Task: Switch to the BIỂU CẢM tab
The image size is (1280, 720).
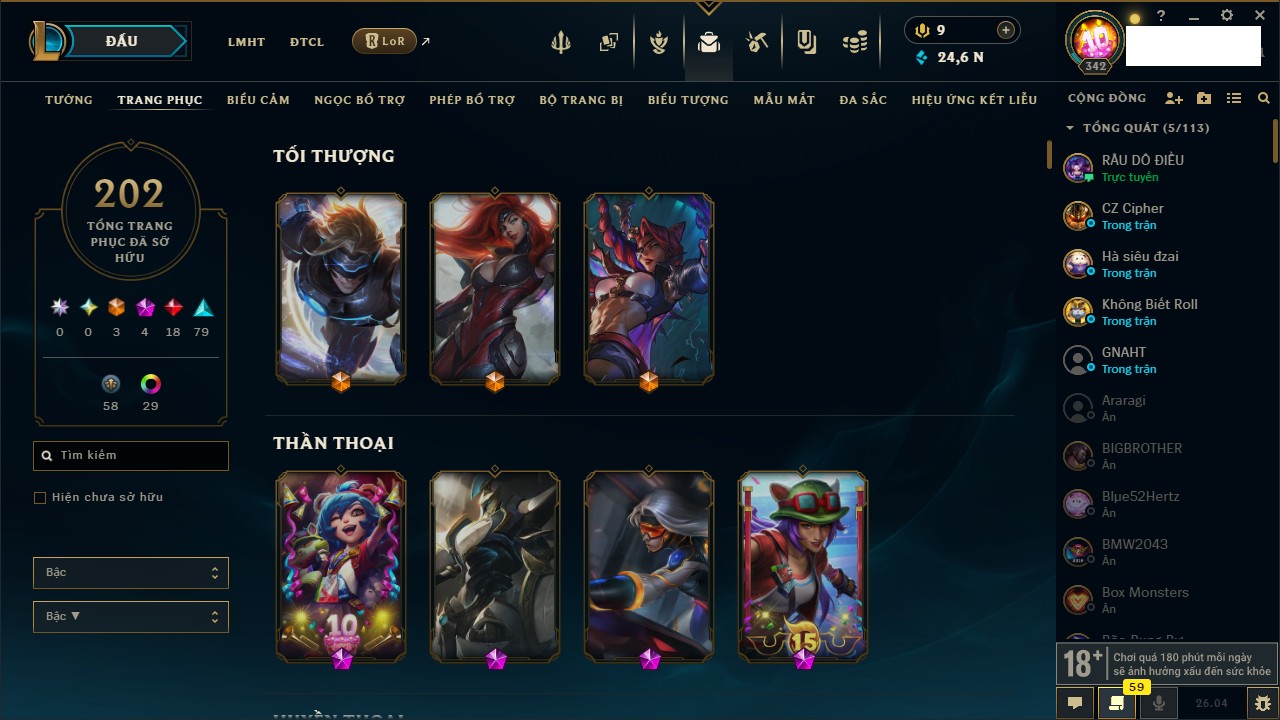Action: coord(258,100)
